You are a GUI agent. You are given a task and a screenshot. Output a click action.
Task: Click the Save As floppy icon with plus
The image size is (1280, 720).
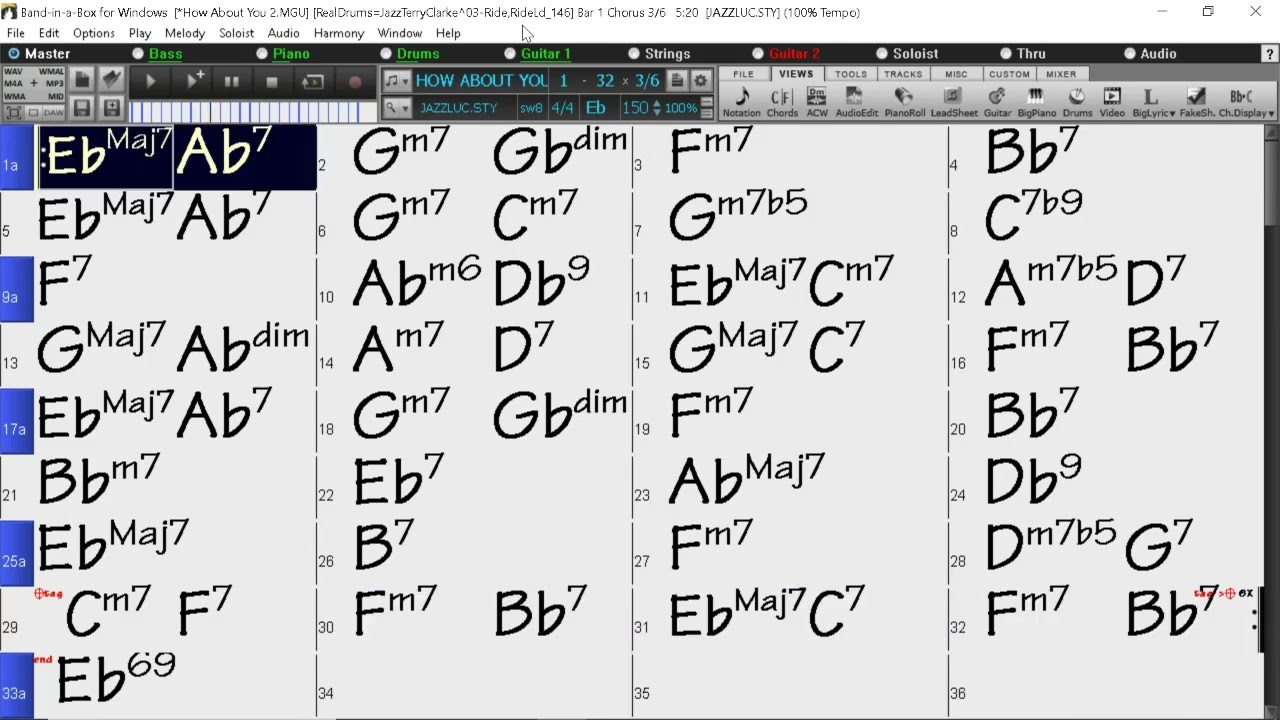(x=111, y=108)
